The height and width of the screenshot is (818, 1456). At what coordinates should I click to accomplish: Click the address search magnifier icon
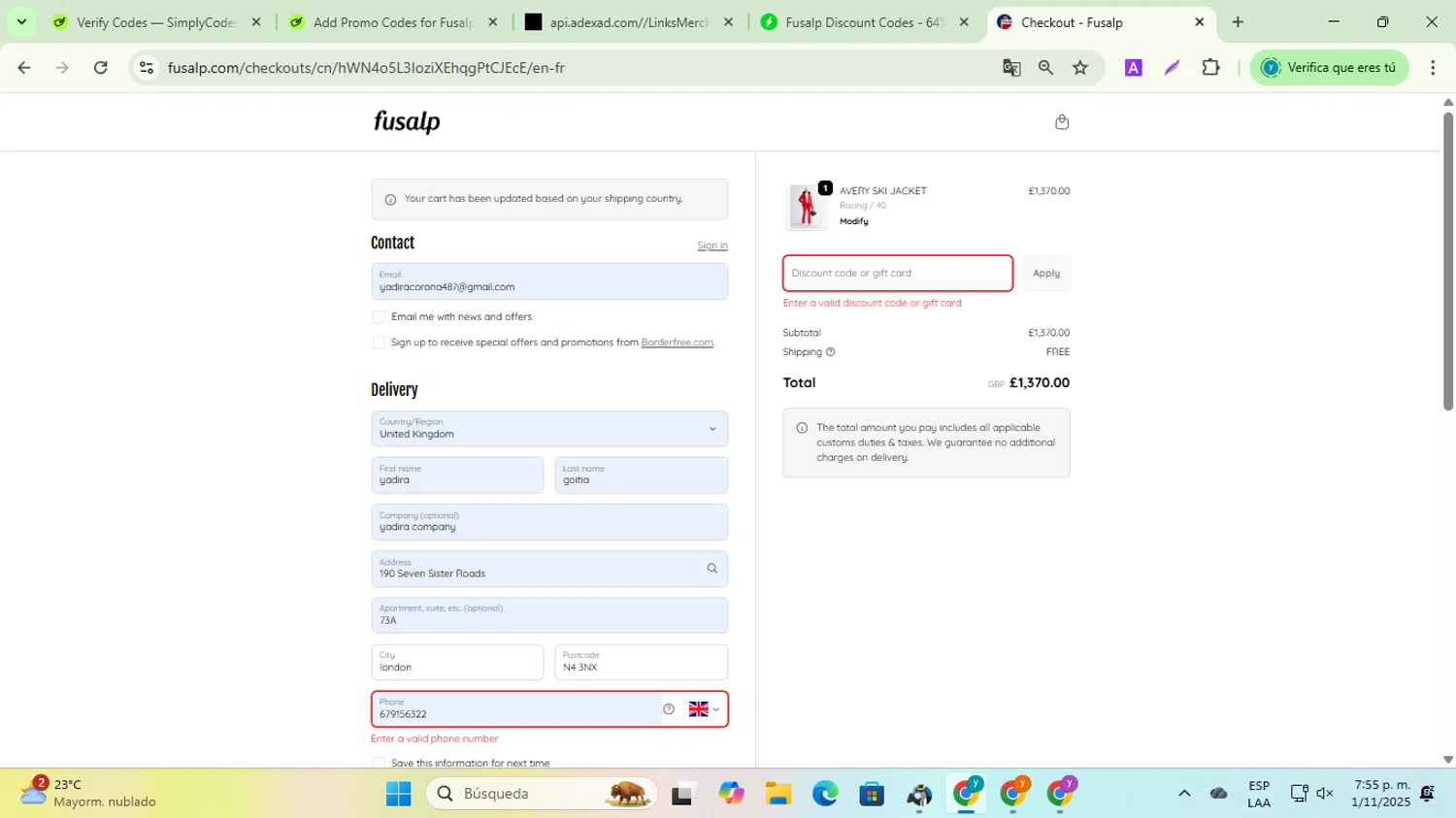click(711, 569)
